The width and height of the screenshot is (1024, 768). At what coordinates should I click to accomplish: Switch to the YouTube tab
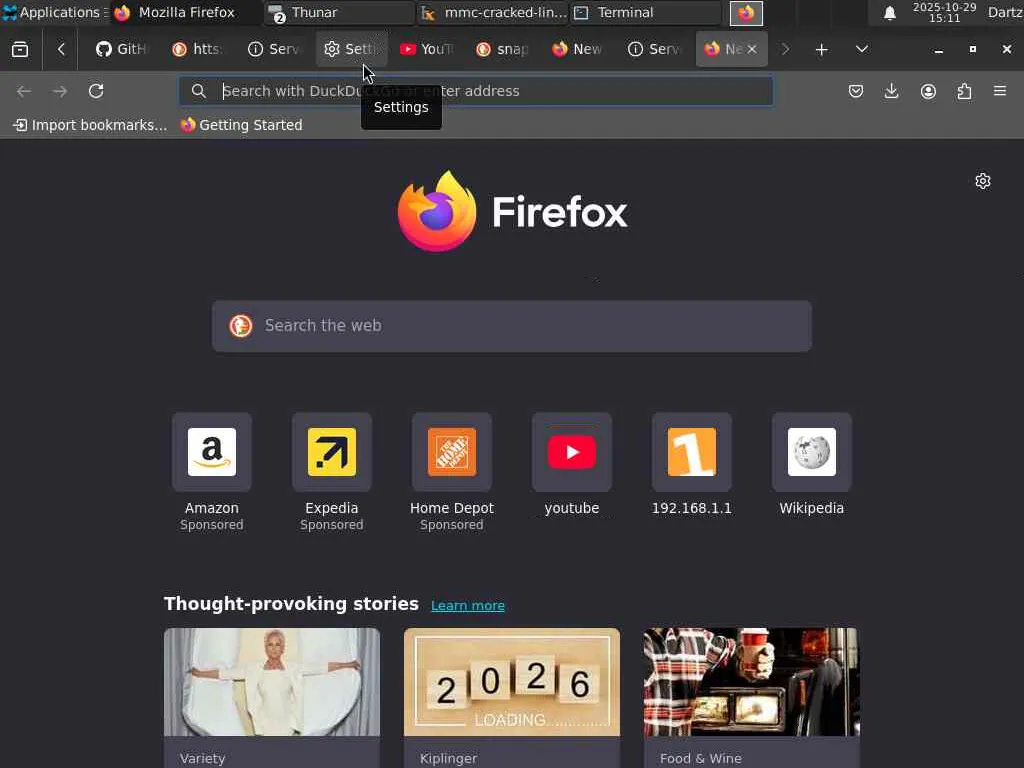coord(426,50)
